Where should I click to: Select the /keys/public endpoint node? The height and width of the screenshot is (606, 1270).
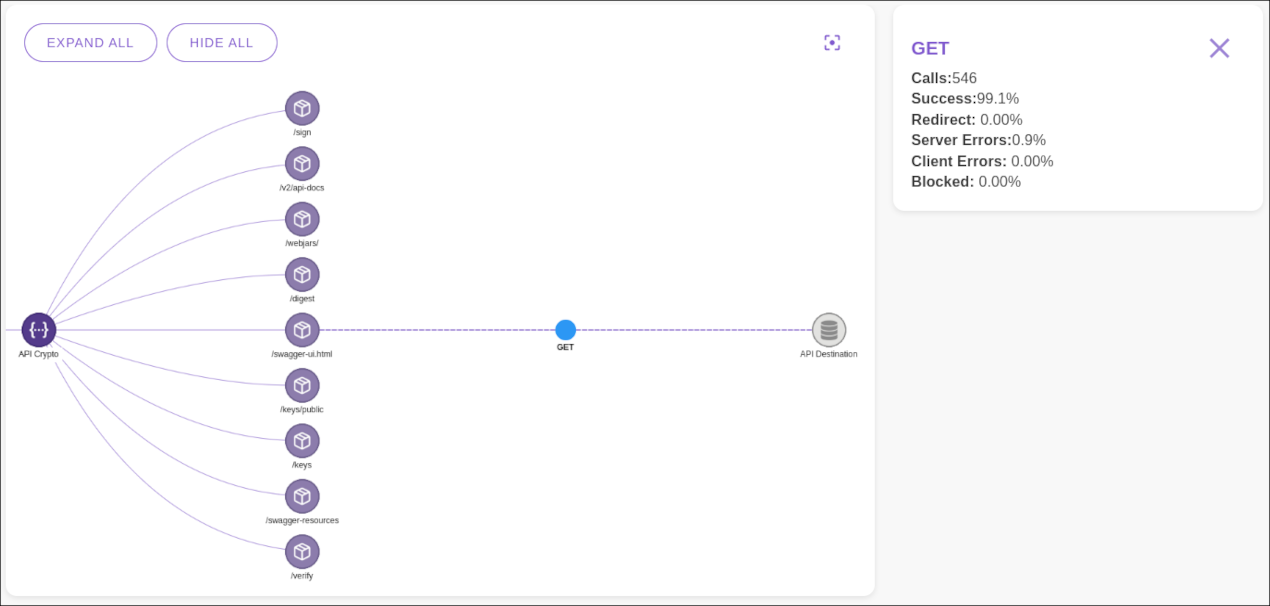point(302,386)
